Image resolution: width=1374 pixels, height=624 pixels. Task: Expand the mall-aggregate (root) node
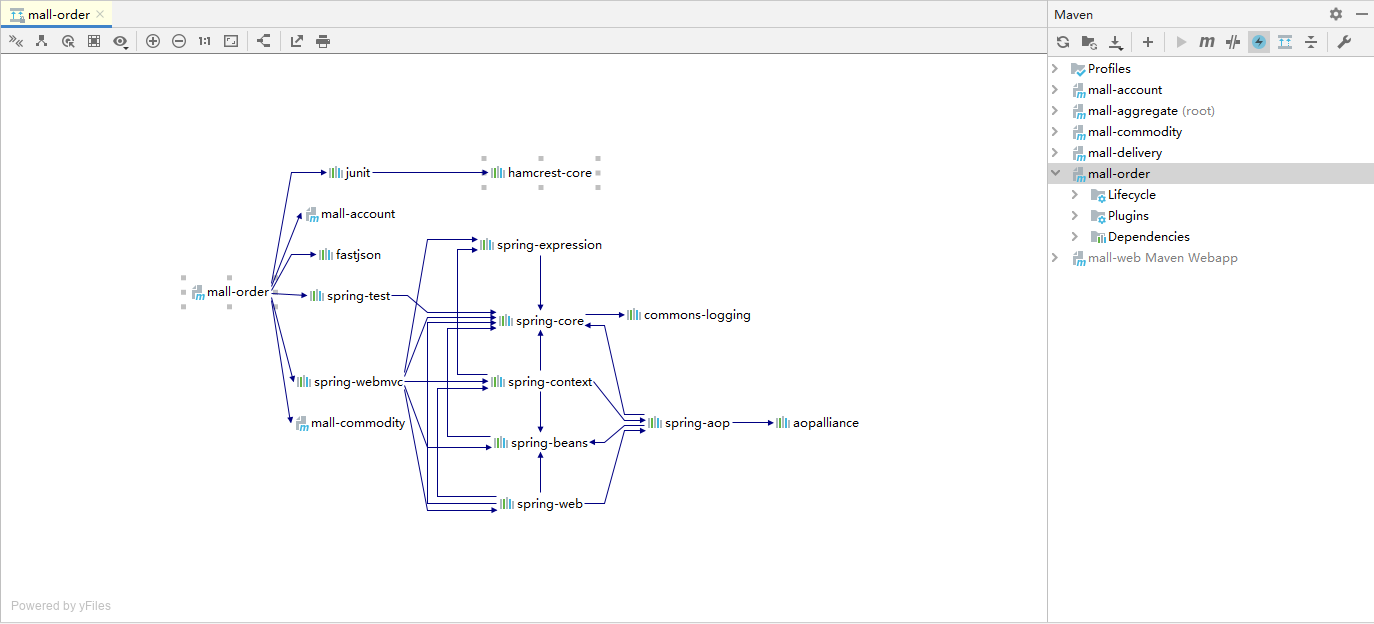[1055, 111]
